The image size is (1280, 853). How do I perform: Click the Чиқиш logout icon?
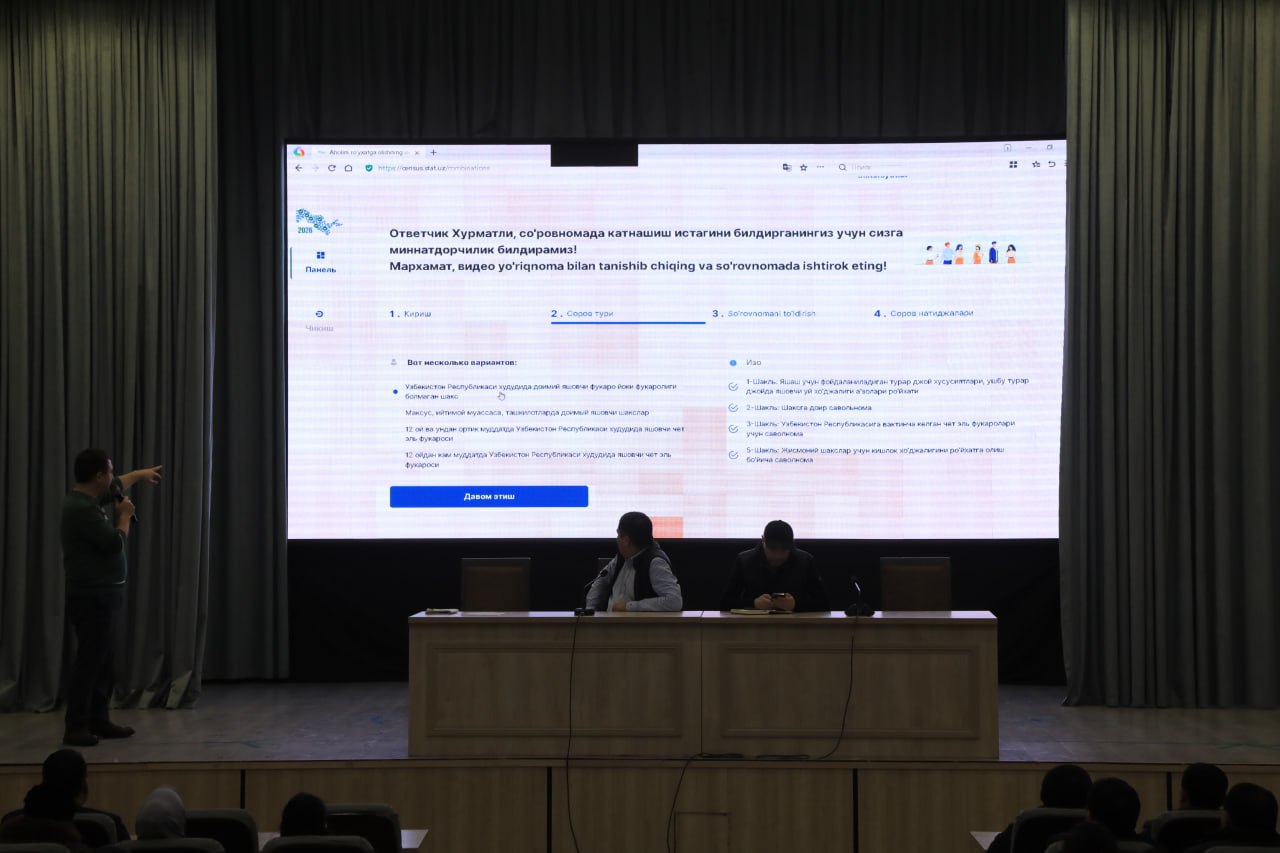point(319,314)
